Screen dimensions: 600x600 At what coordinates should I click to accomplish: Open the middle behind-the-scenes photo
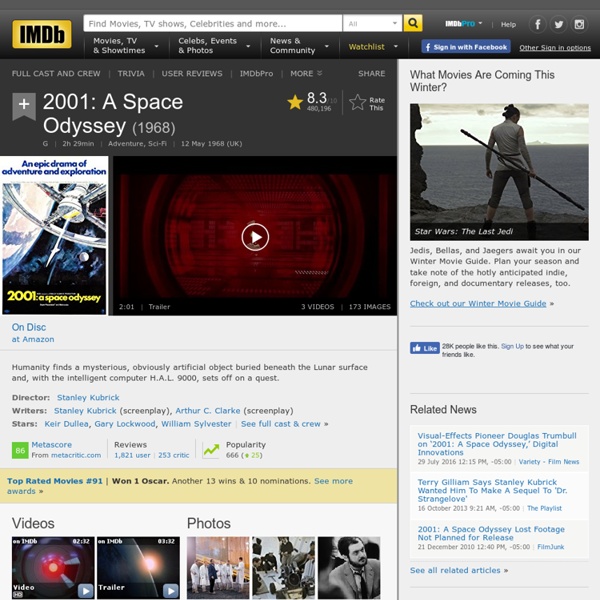point(284,567)
